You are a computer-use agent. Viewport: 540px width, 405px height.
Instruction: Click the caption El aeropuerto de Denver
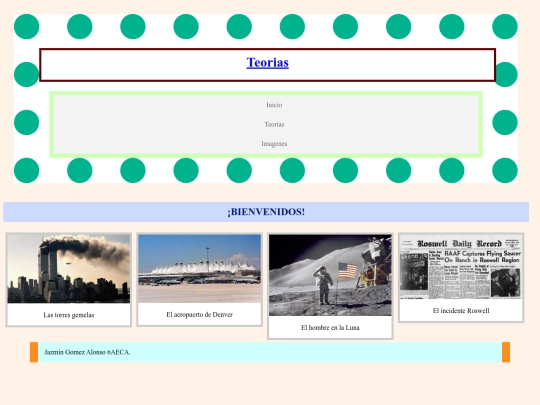pyautogui.click(x=199, y=315)
